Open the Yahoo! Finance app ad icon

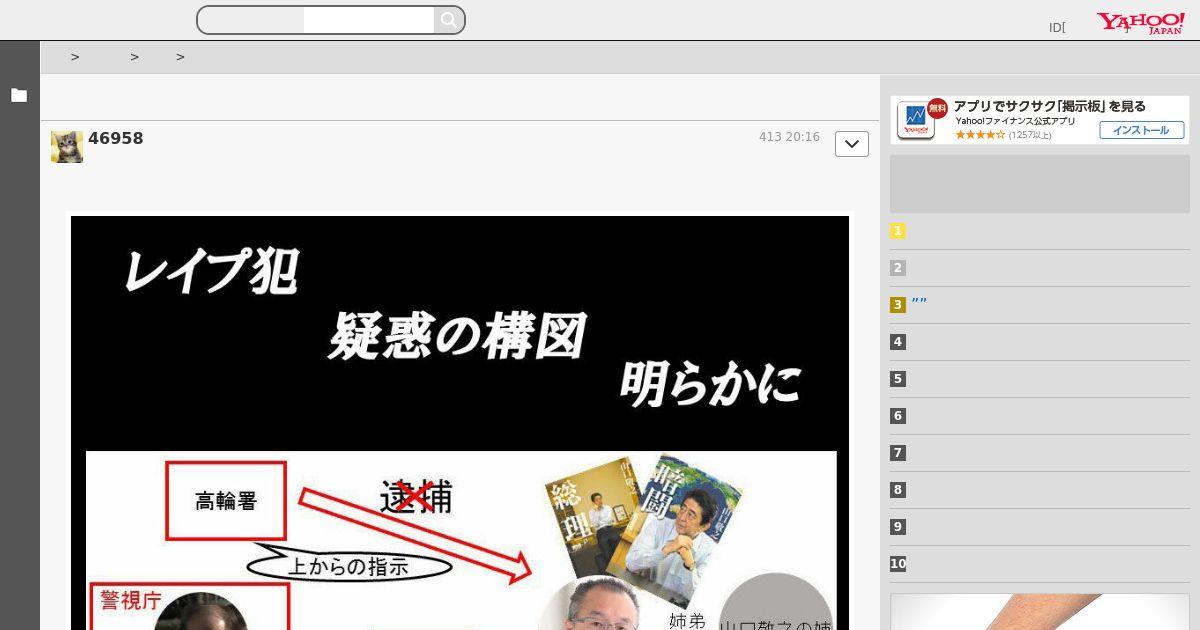(916, 120)
